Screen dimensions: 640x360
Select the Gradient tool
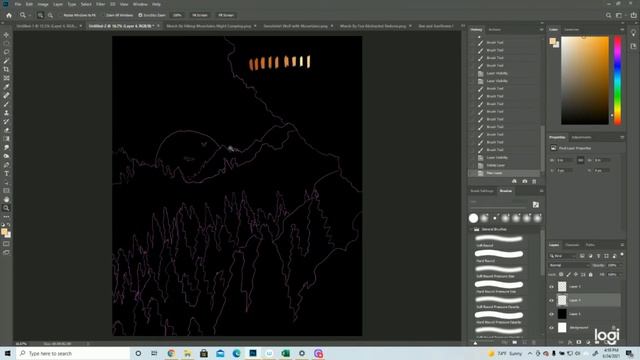pos(6,139)
